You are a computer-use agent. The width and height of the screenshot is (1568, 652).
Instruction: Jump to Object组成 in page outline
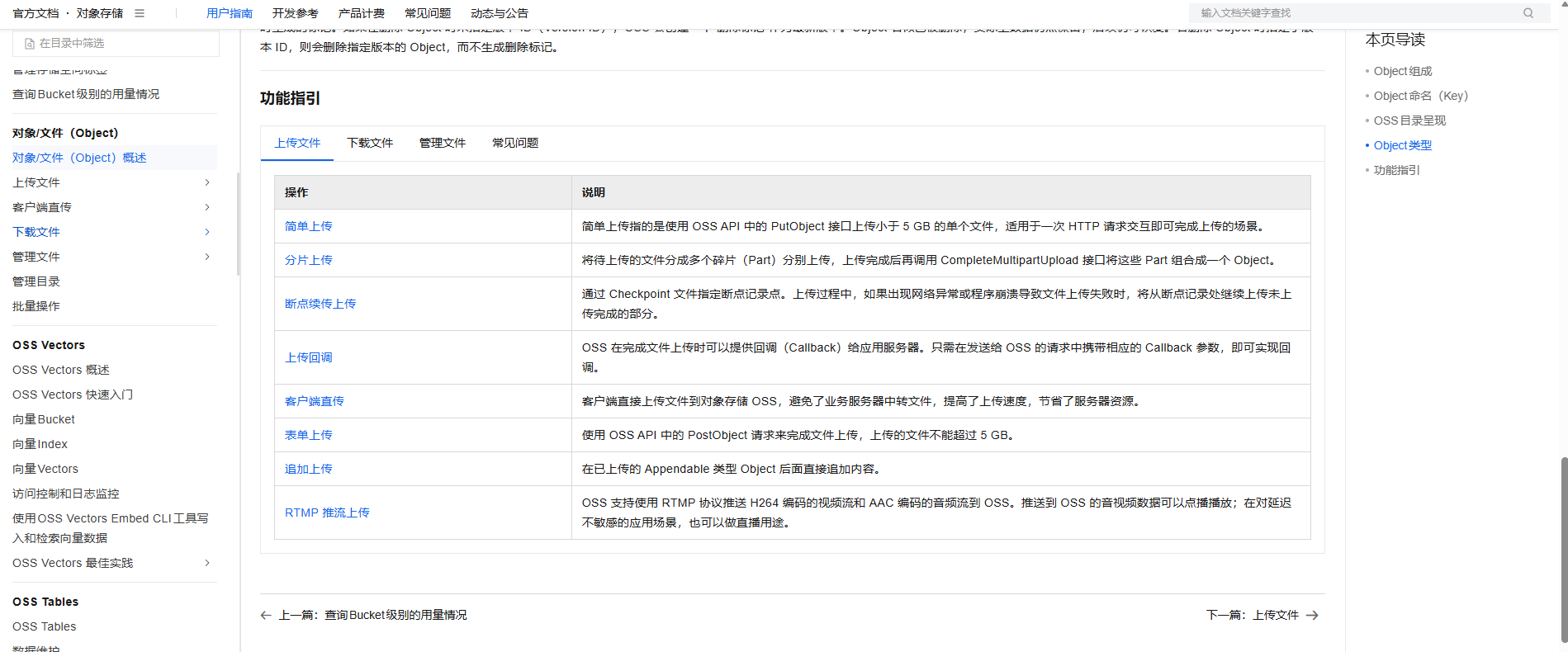1403,71
